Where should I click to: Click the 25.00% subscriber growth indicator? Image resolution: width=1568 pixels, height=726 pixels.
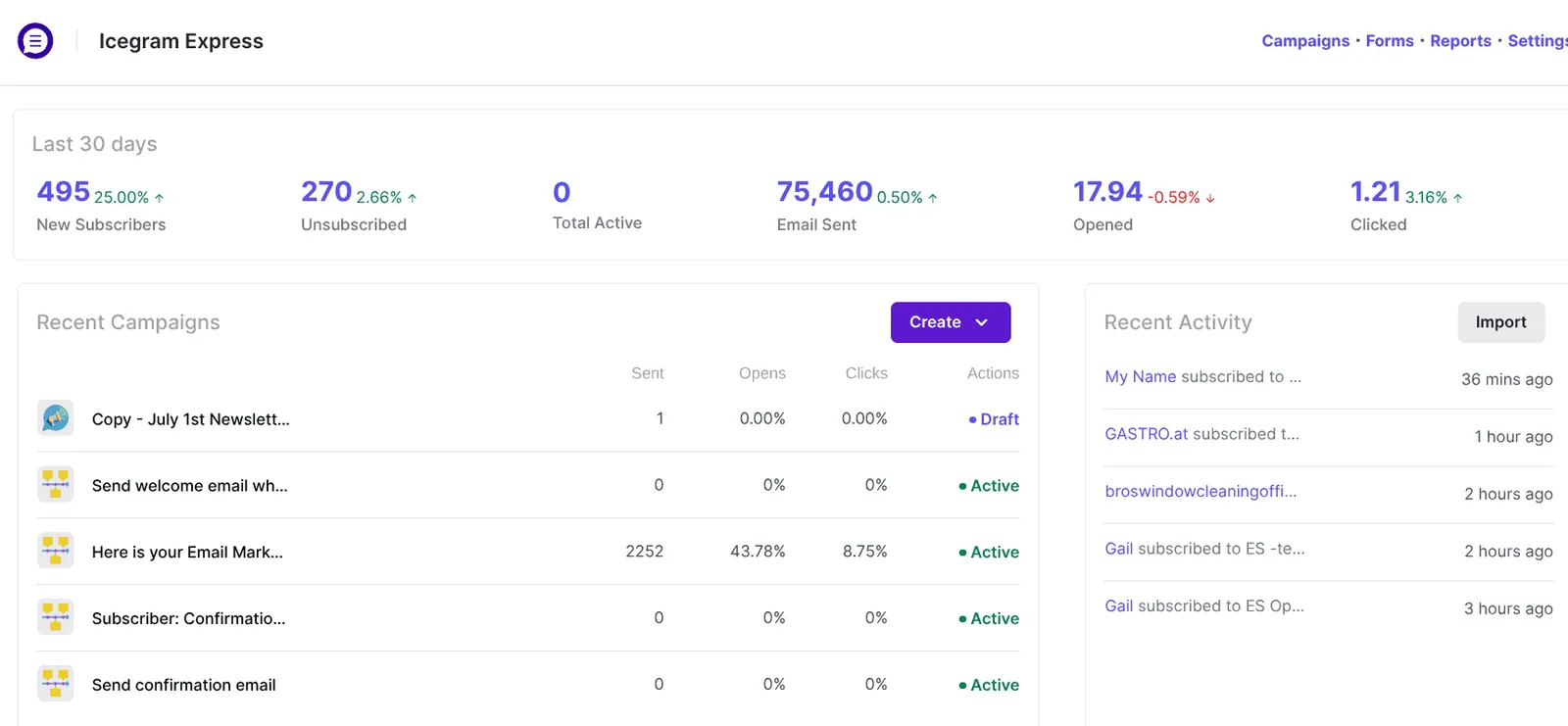click(x=129, y=197)
